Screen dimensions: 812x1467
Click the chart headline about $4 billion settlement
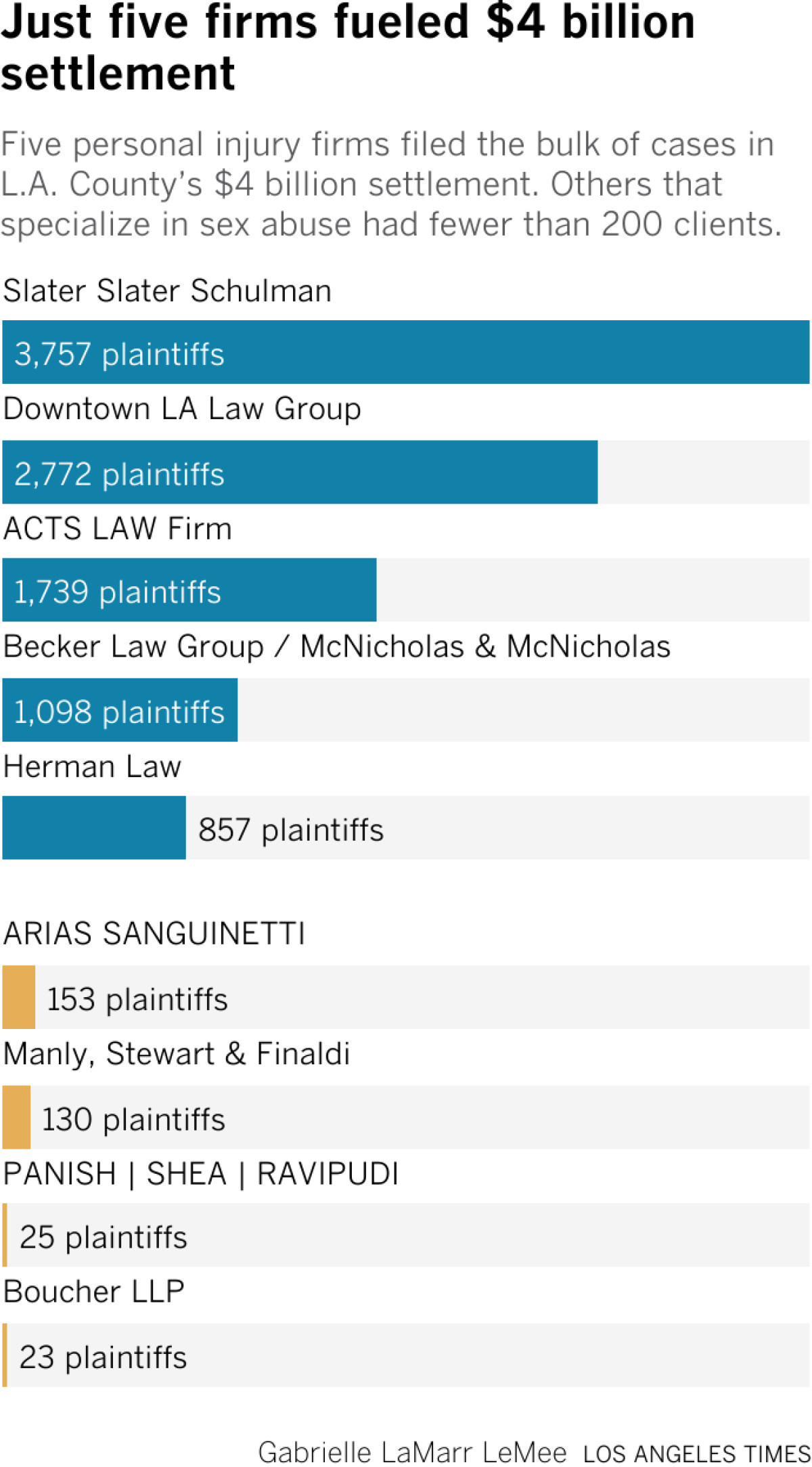[348, 47]
